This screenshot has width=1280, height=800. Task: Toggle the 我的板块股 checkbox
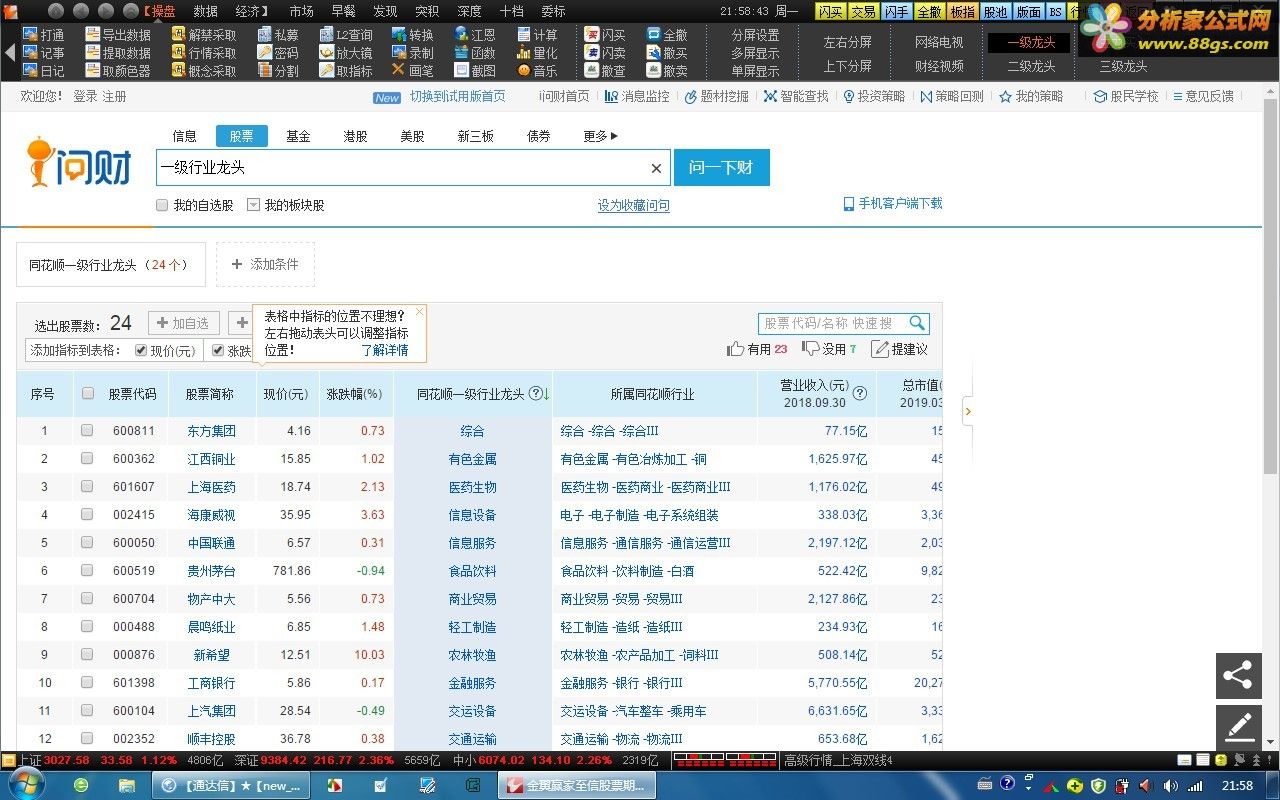tap(253, 205)
